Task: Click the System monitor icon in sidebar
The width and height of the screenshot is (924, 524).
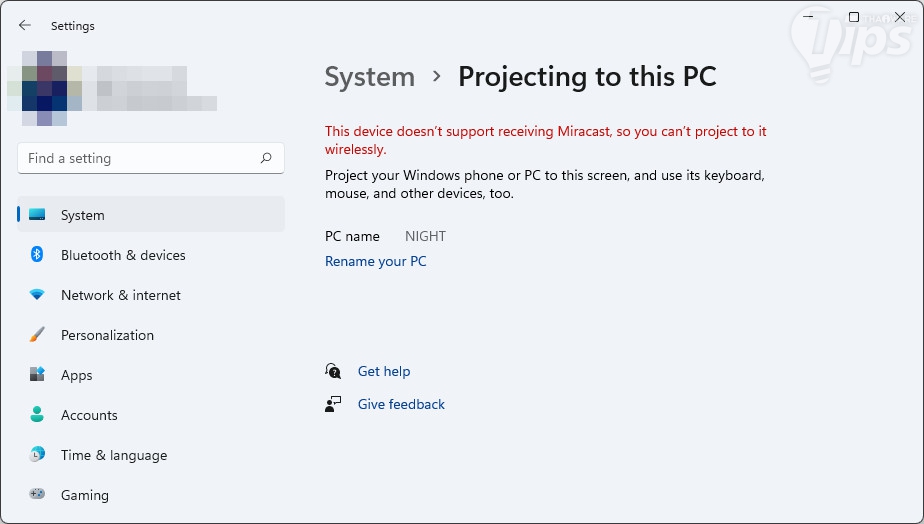Action: 37,215
